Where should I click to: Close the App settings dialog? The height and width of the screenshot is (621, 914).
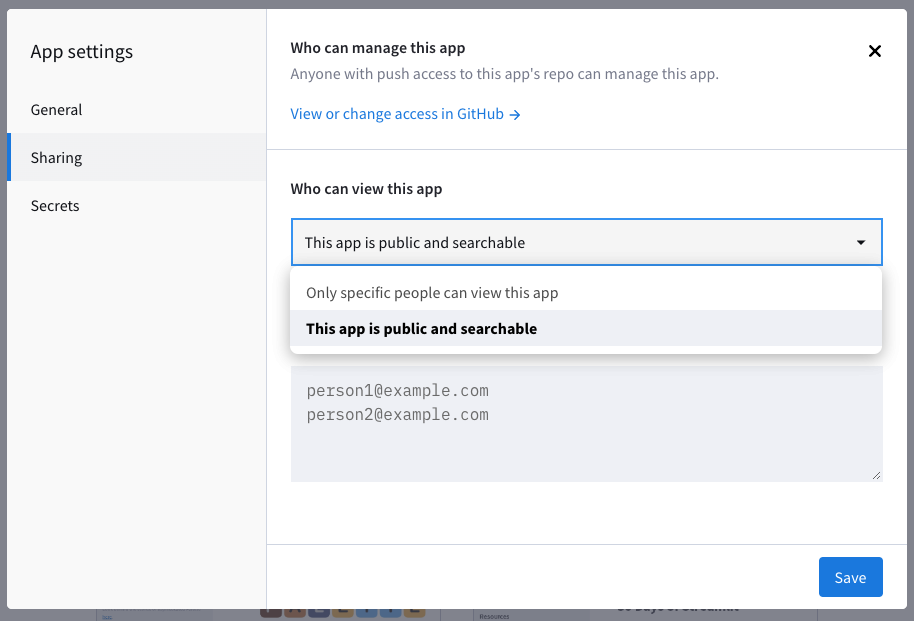point(874,51)
